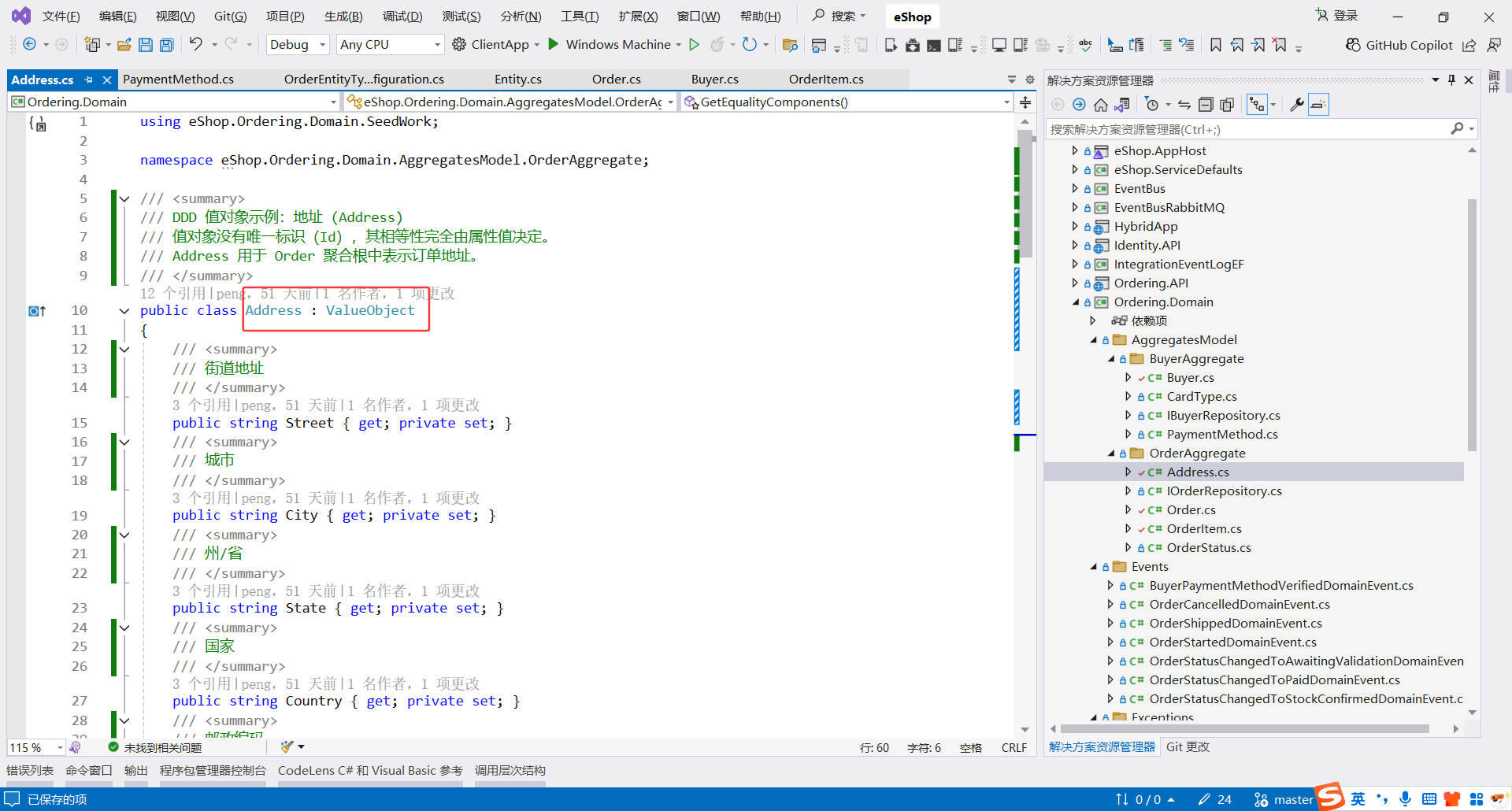Open properties with the wrench icon
Viewport: 1512px width, 811px height.
click(1296, 105)
